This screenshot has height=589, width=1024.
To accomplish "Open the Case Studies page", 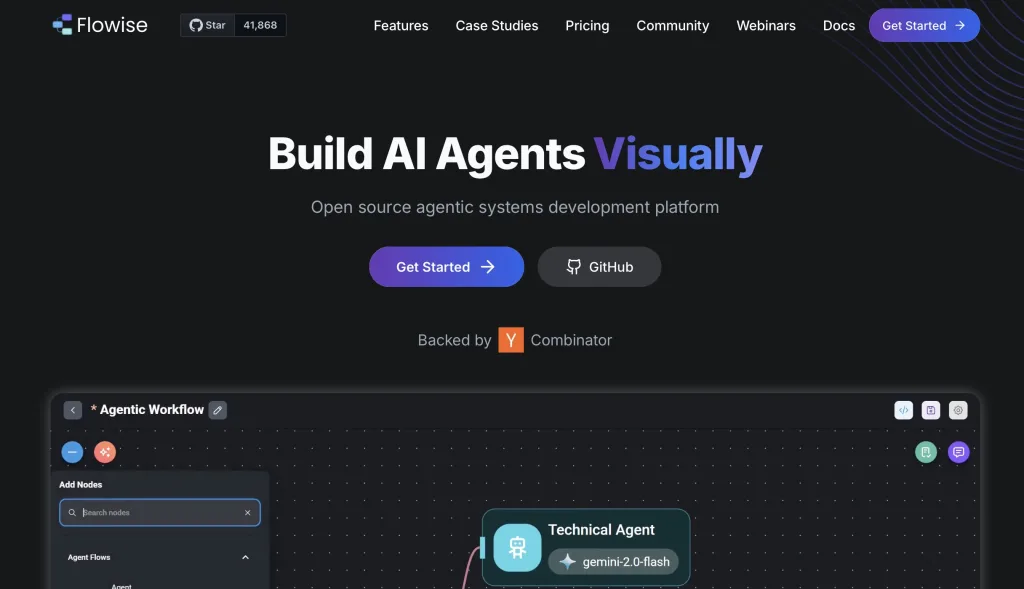I will click(496, 25).
